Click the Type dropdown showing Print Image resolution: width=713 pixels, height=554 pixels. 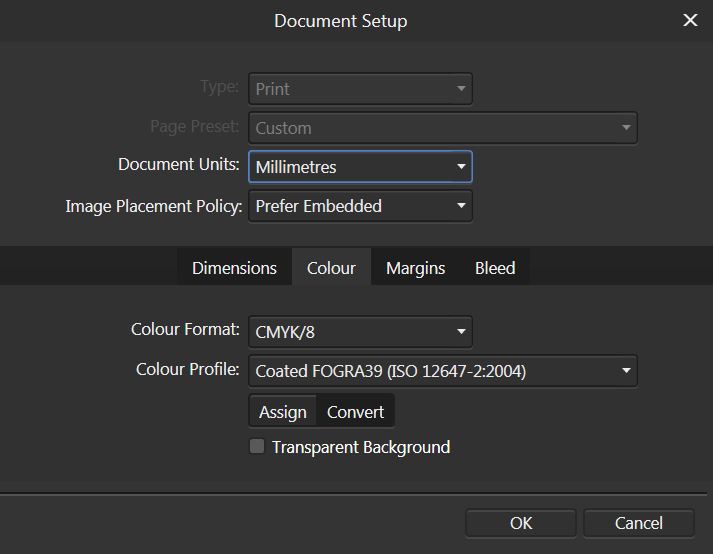(360, 89)
